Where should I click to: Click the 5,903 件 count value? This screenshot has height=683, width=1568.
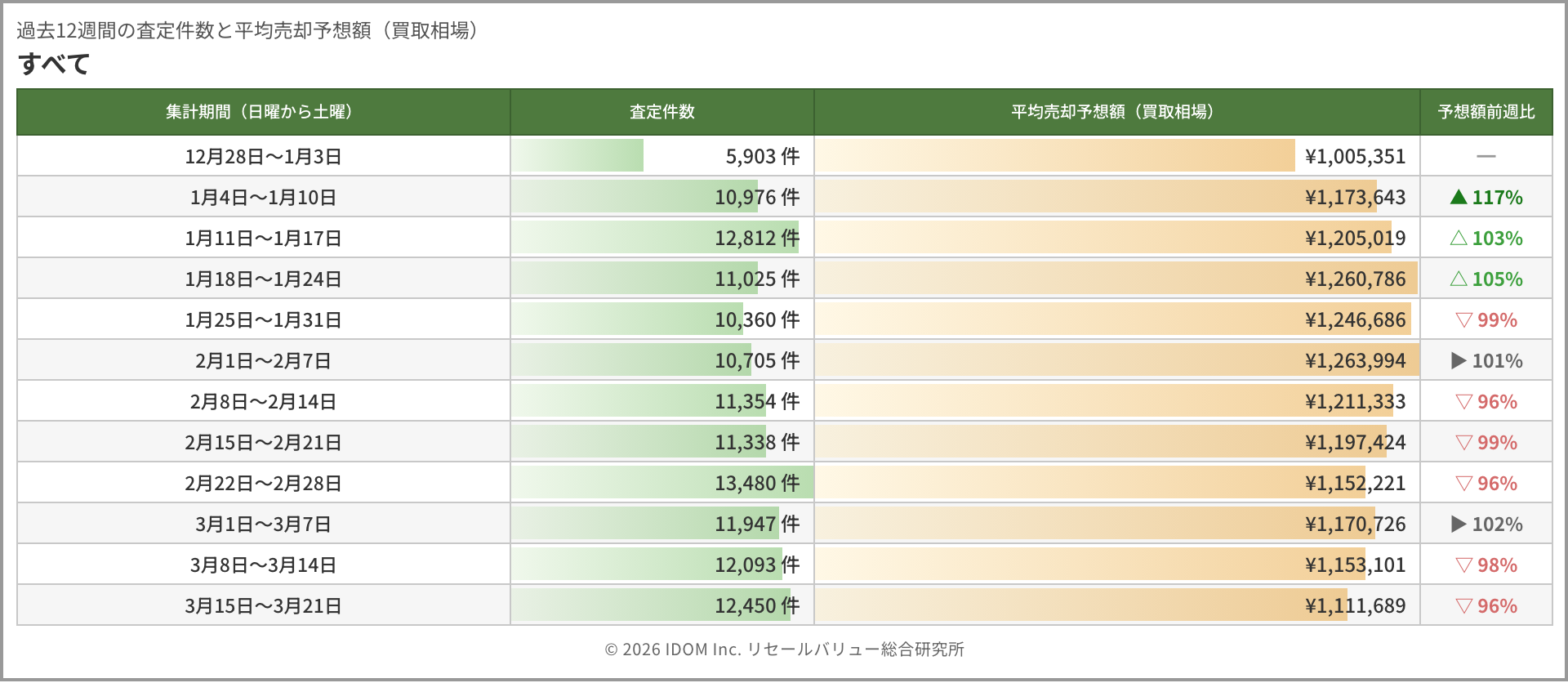click(x=762, y=156)
